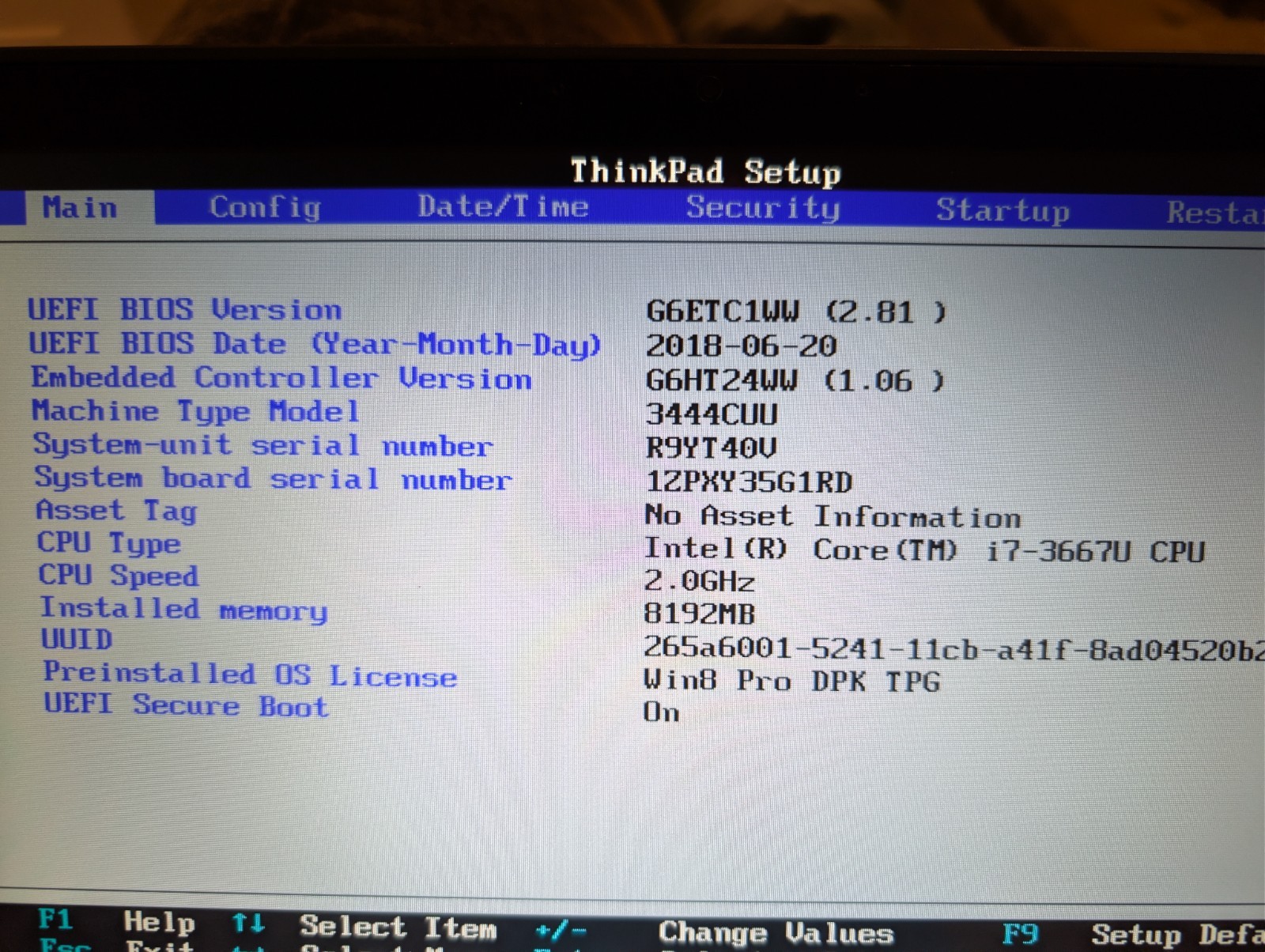Click BIOS version value G6ETC1WW (2.81)
The image size is (1265, 952).
795,312
